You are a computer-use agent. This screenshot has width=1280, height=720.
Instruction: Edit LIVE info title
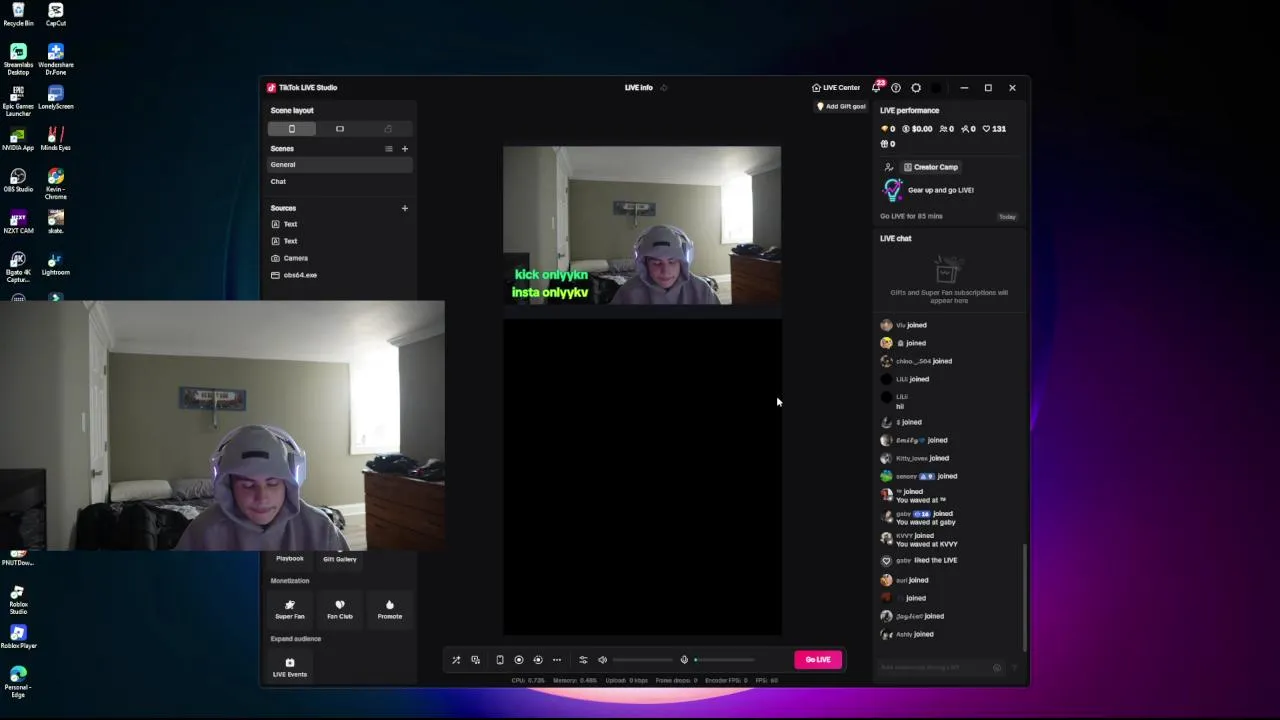[664, 88]
